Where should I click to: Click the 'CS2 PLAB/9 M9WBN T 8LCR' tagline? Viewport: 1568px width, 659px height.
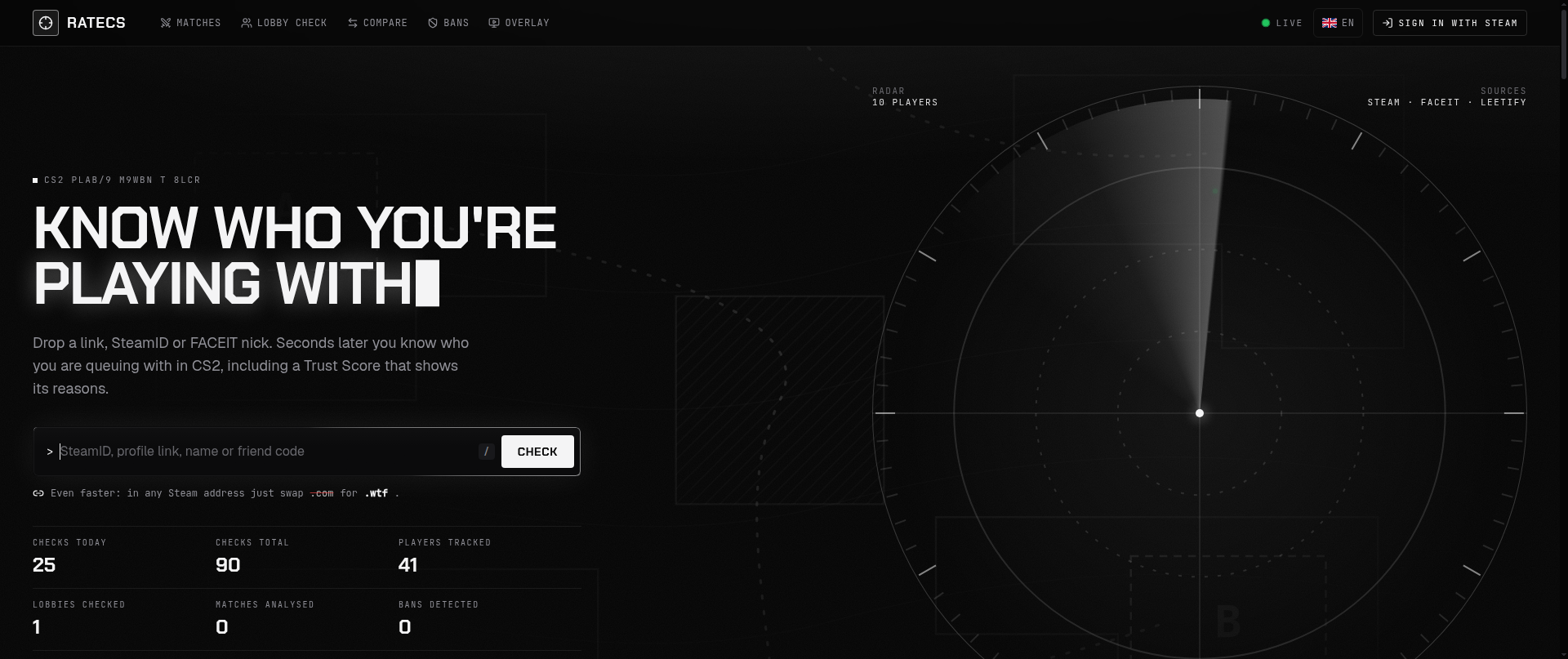click(x=122, y=180)
